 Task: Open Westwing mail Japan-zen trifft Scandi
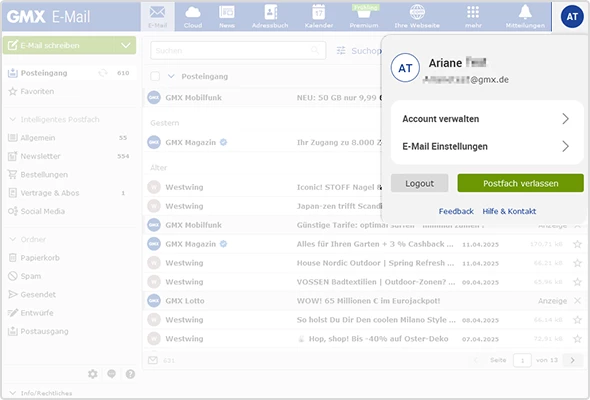(262, 206)
